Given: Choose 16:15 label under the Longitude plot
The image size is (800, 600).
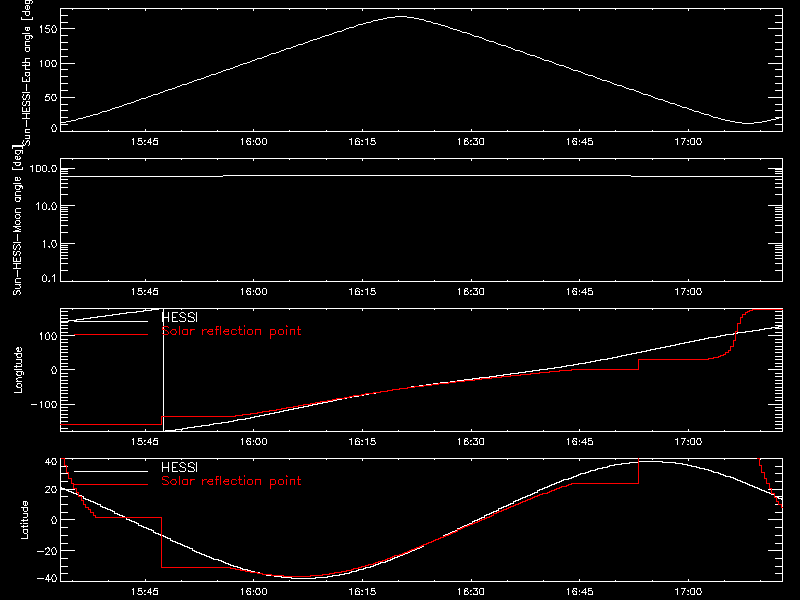Looking at the screenshot, I should [x=362, y=442].
